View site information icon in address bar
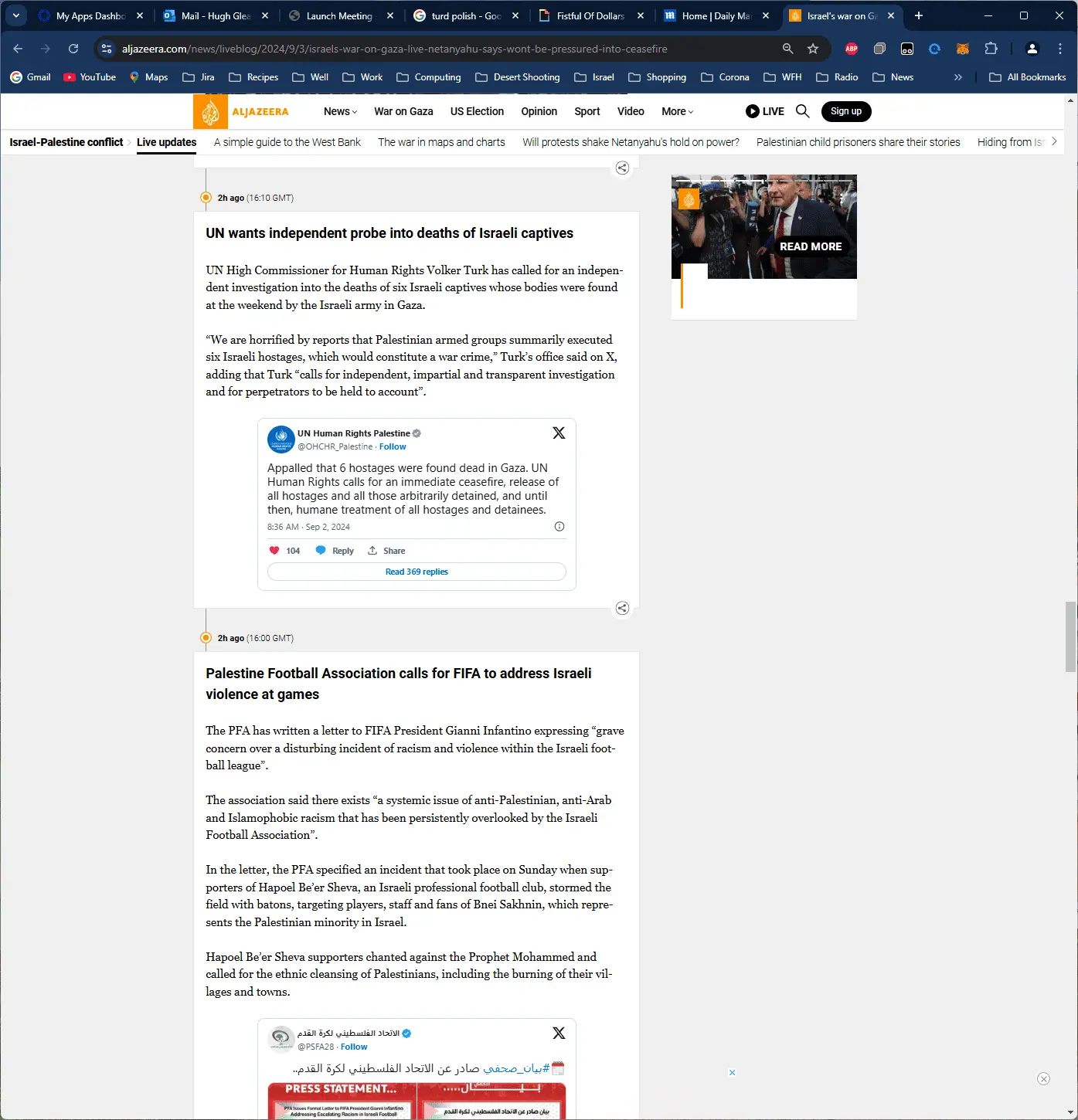 coord(107,49)
